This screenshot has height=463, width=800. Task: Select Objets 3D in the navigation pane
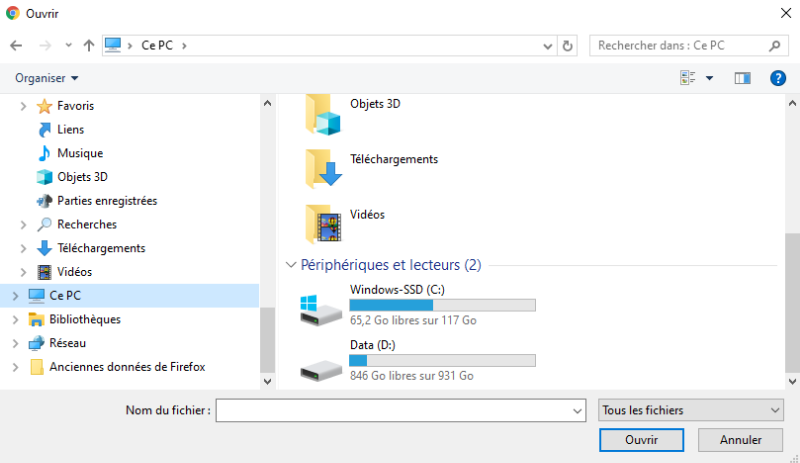point(82,177)
